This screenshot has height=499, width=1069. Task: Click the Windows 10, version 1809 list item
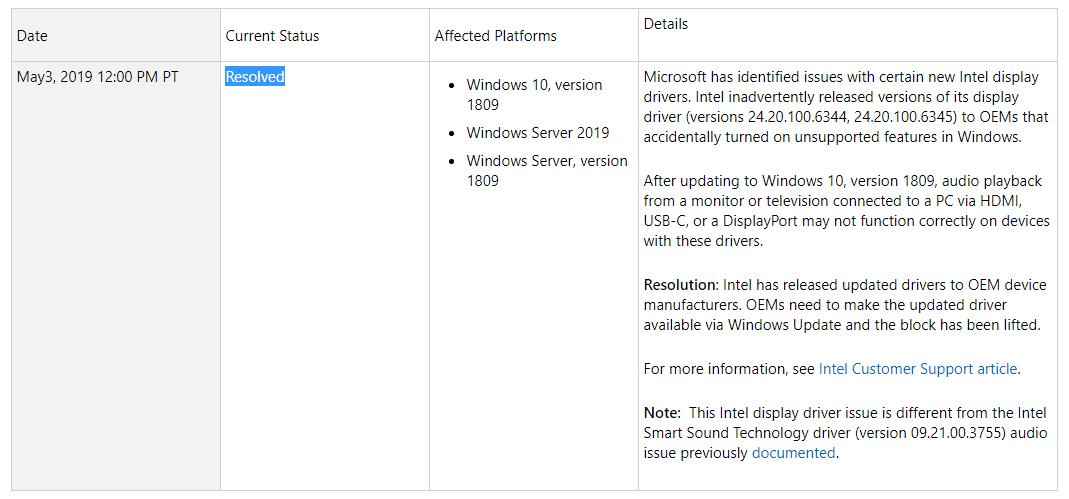[534, 95]
